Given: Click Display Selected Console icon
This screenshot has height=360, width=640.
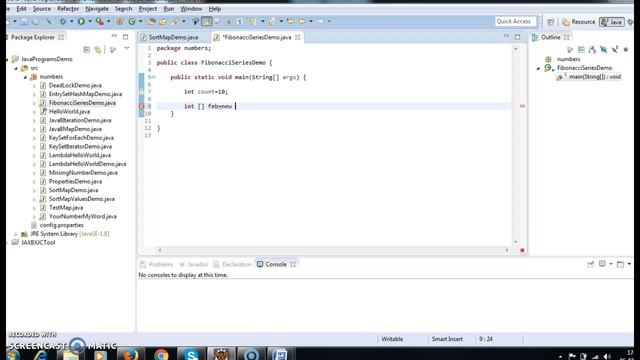Looking at the screenshot, I should (x=602, y=264).
